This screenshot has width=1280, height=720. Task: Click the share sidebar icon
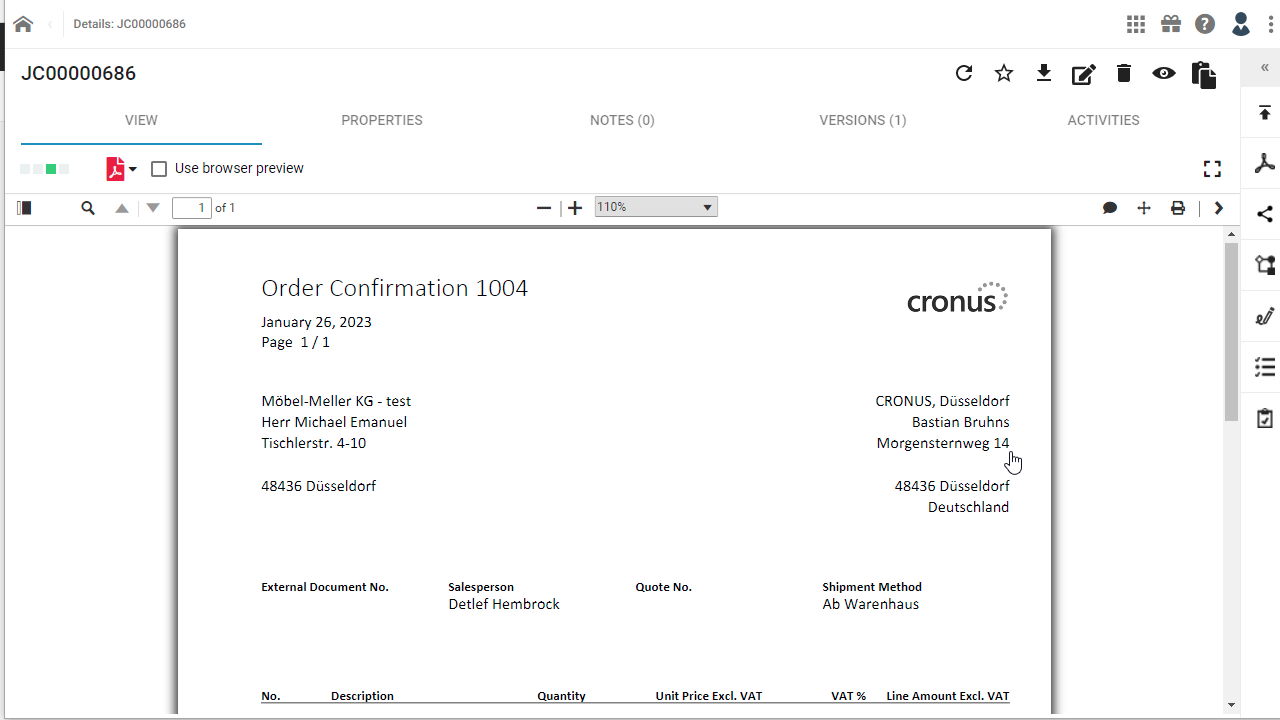click(x=1265, y=214)
